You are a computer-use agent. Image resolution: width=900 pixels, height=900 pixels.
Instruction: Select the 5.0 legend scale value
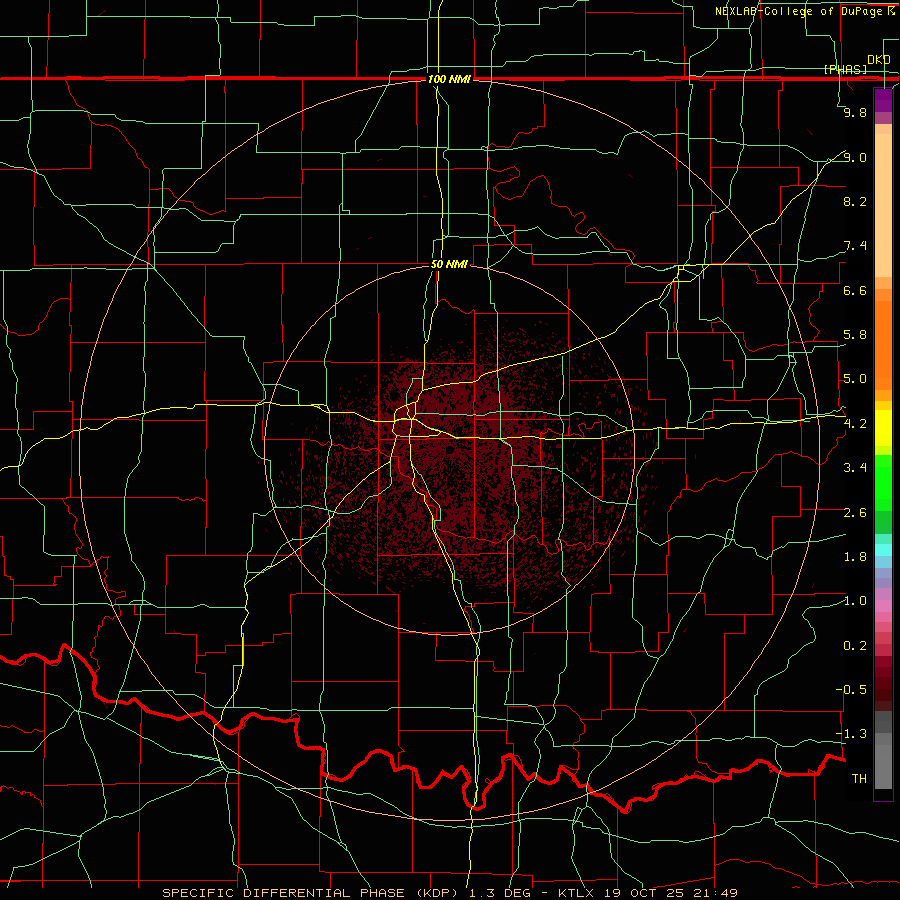click(x=855, y=379)
